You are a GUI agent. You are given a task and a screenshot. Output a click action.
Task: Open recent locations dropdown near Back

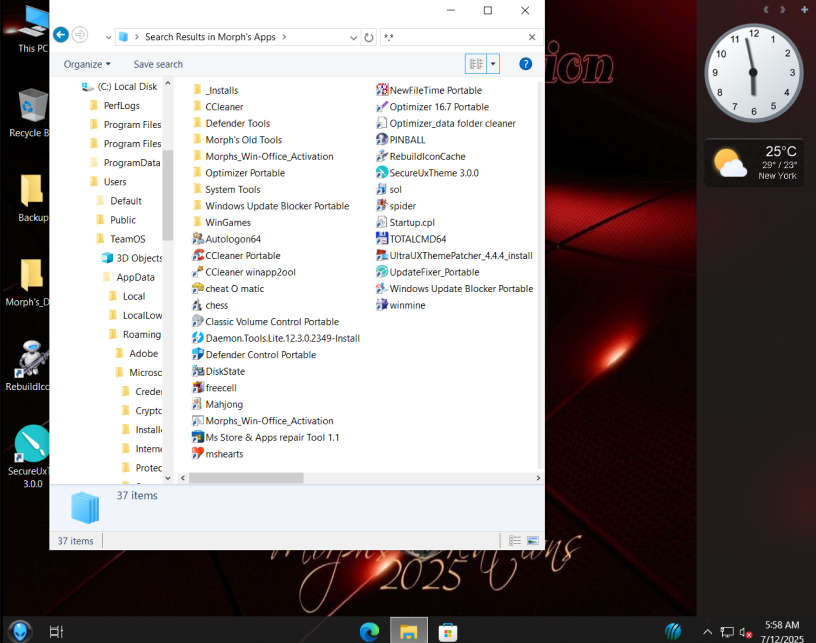[x=108, y=37]
